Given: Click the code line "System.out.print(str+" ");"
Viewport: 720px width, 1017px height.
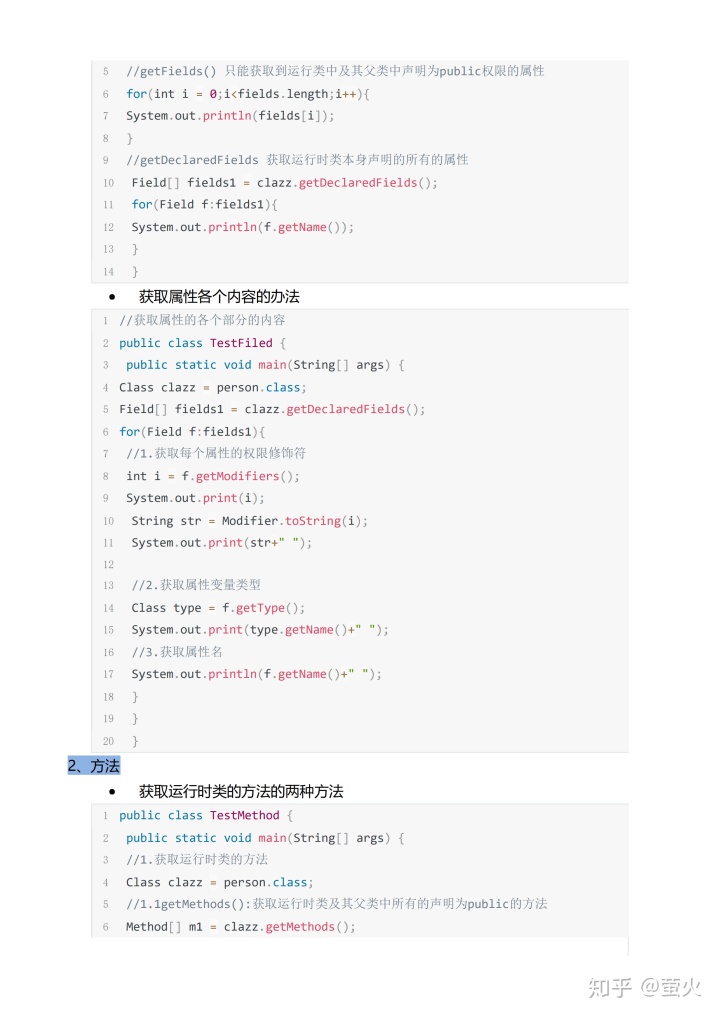Looking at the screenshot, I should [222, 544].
